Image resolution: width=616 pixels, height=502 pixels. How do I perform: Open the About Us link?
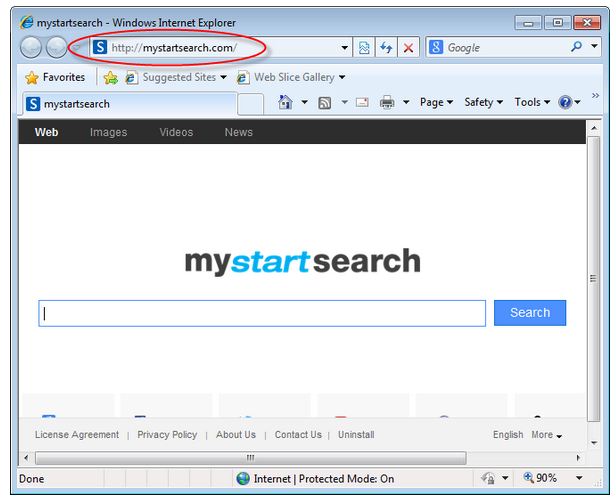236,434
